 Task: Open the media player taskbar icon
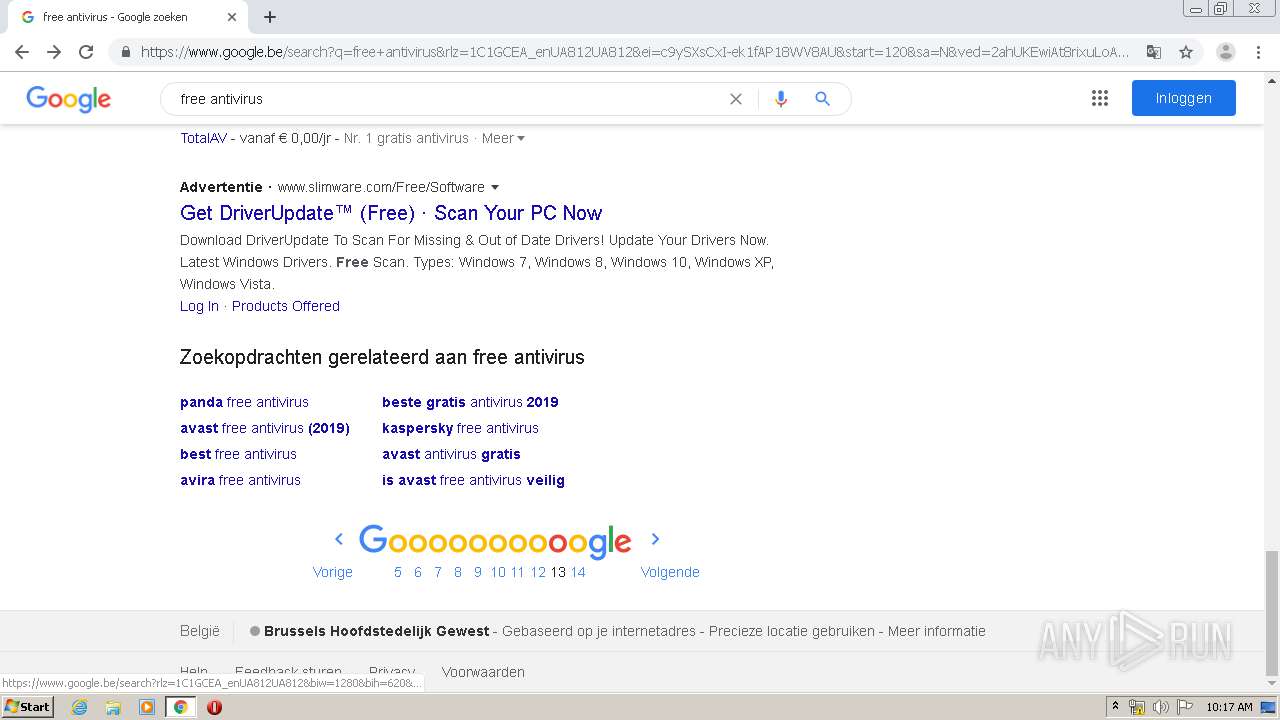[x=147, y=707]
